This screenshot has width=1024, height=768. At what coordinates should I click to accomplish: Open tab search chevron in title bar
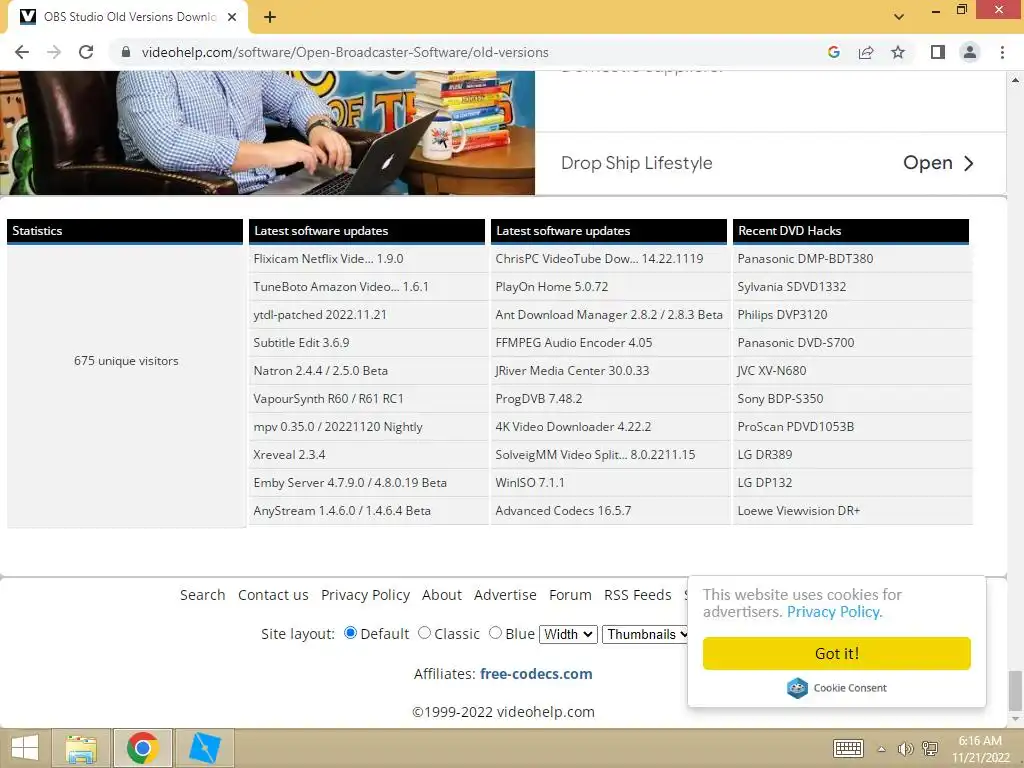(899, 17)
